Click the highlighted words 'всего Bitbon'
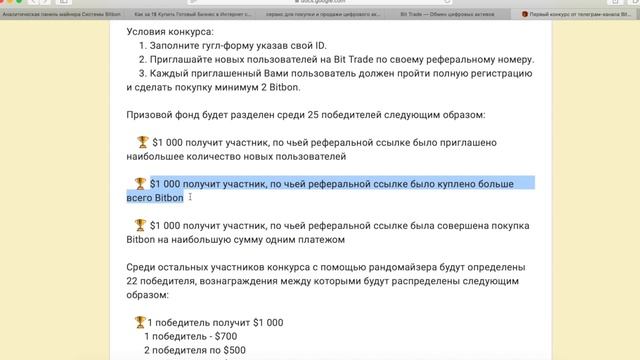 [x=155, y=198]
